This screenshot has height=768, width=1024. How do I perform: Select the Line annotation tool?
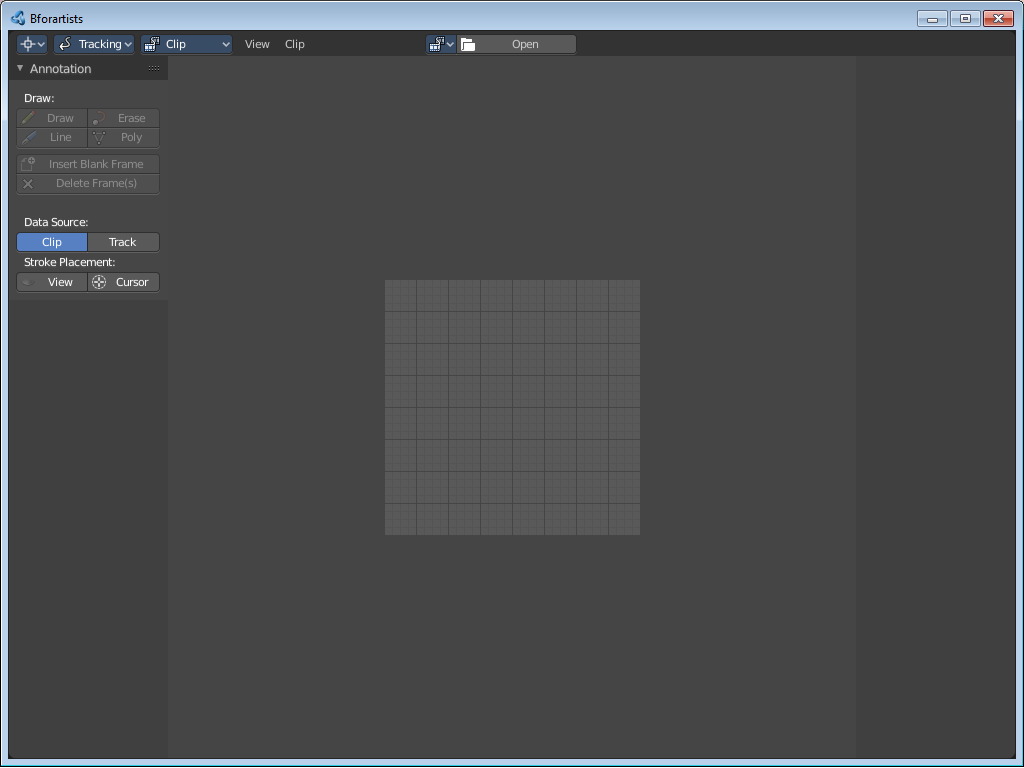(52, 138)
